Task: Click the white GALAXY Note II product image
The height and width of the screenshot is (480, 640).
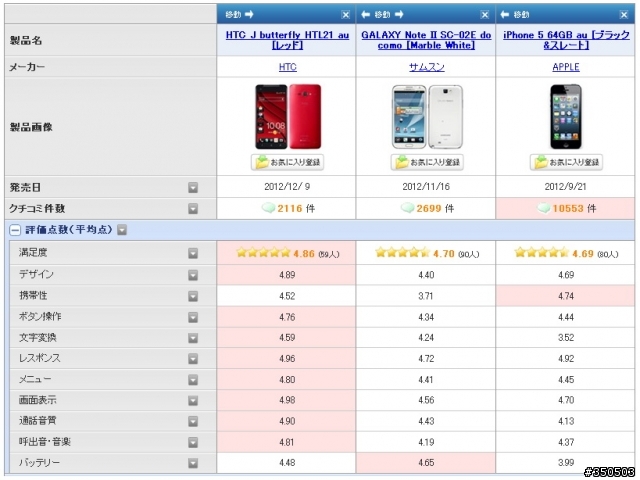Action: pos(427,117)
